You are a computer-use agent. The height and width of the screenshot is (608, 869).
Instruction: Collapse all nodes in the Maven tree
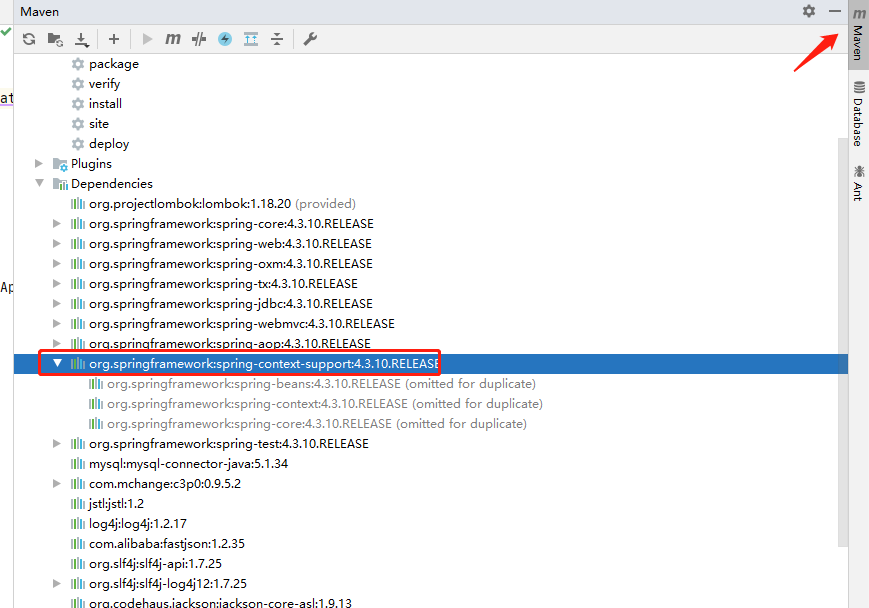coord(277,39)
